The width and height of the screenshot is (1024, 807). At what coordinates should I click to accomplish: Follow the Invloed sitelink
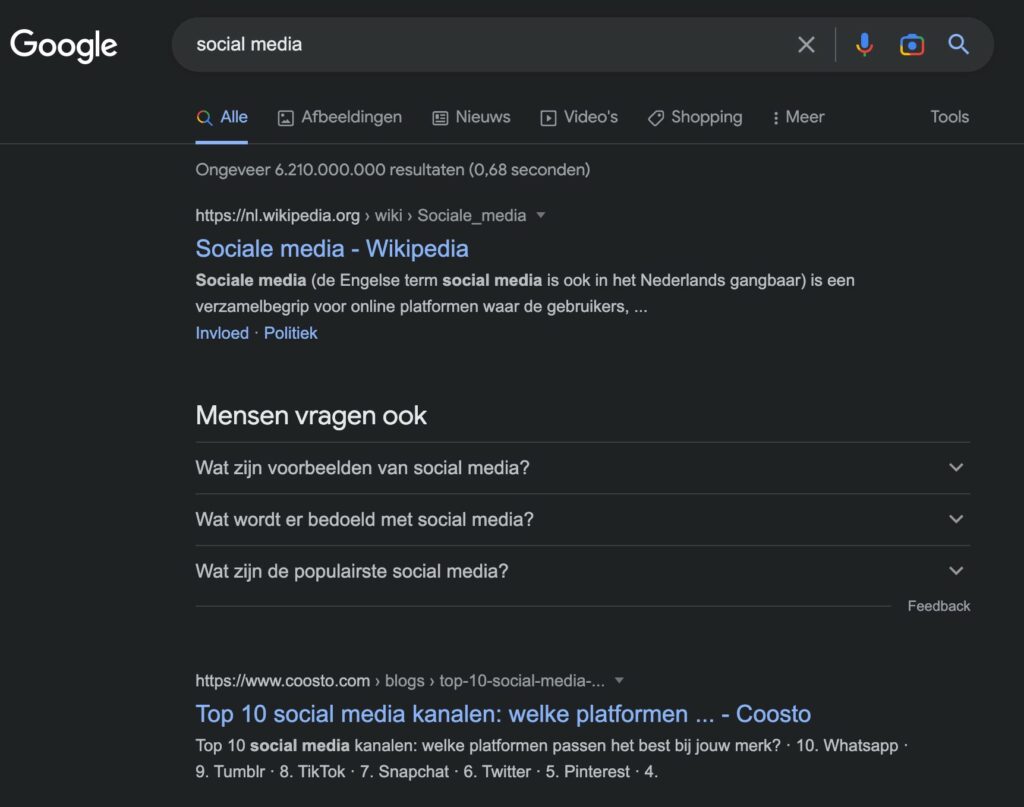222,333
